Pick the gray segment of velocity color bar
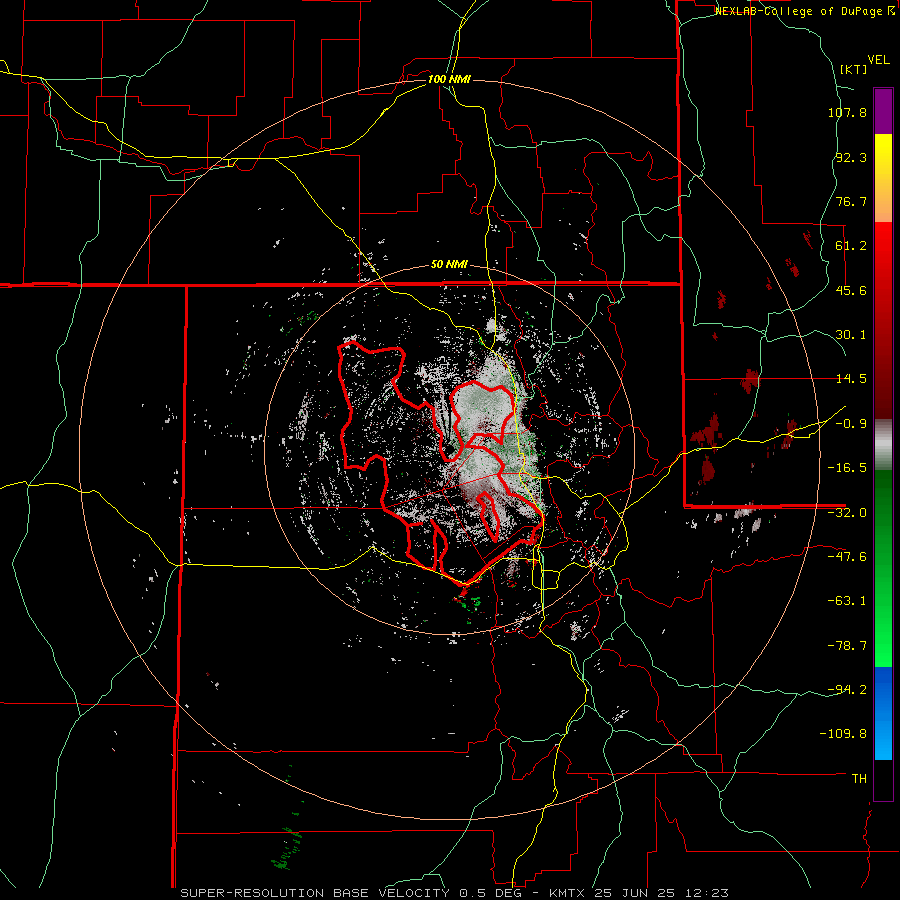Screen dimensions: 900x900 (x=883, y=445)
